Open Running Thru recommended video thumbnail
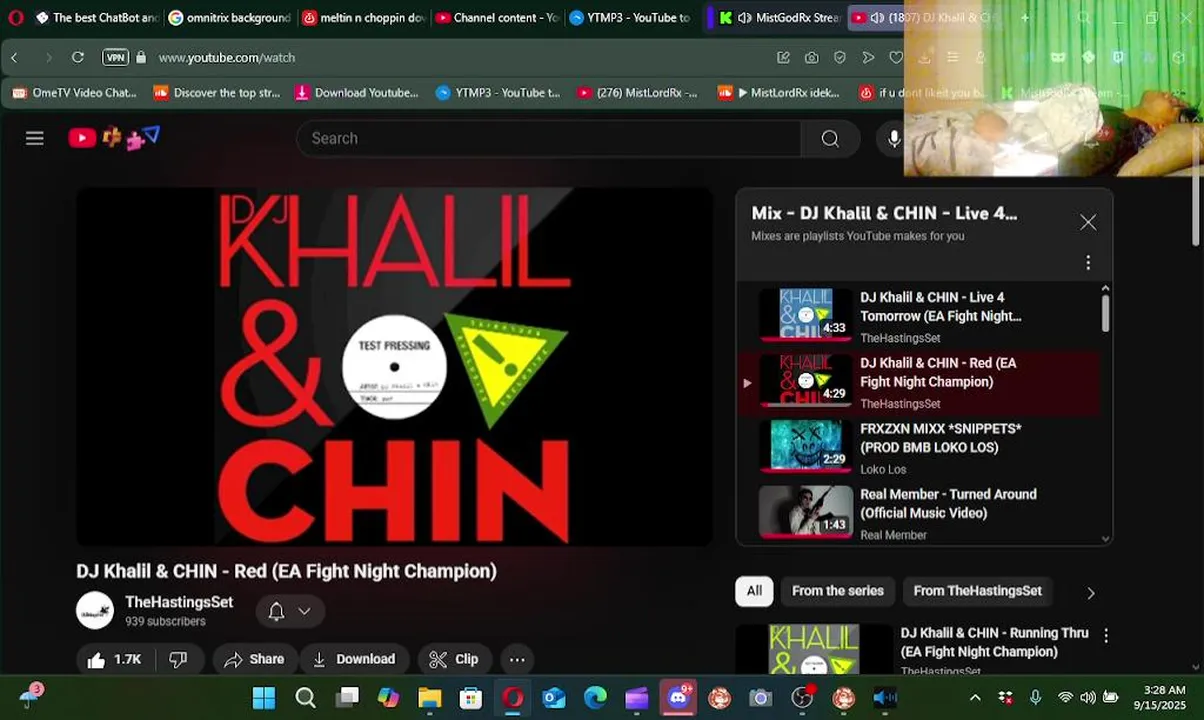 pyautogui.click(x=814, y=648)
